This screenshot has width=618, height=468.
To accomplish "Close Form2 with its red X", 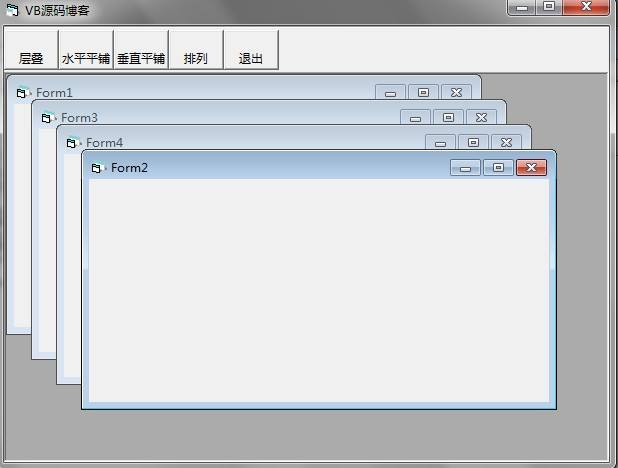I will tap(531, 168).
